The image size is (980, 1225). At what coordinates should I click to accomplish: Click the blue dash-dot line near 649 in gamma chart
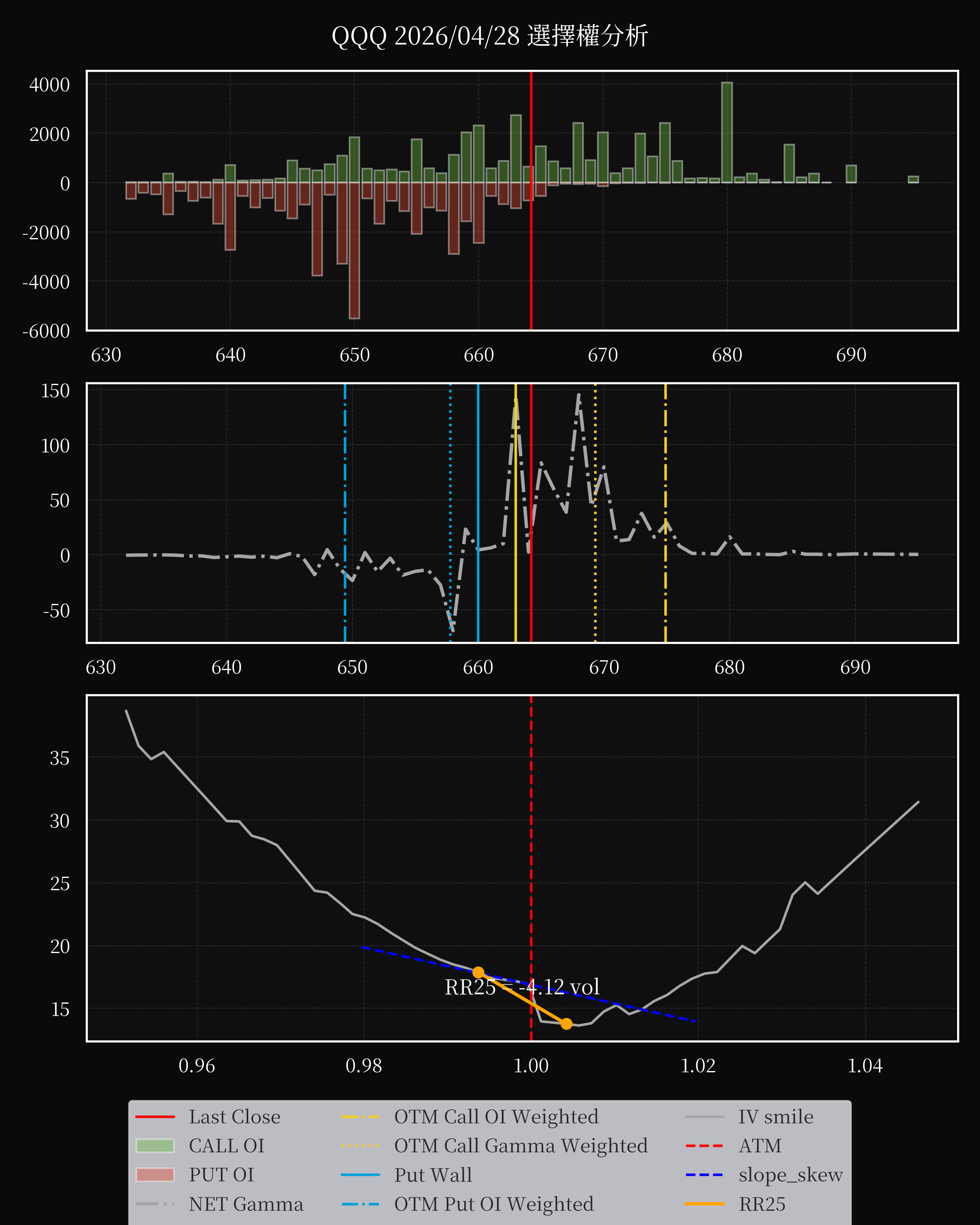(345, 513)
